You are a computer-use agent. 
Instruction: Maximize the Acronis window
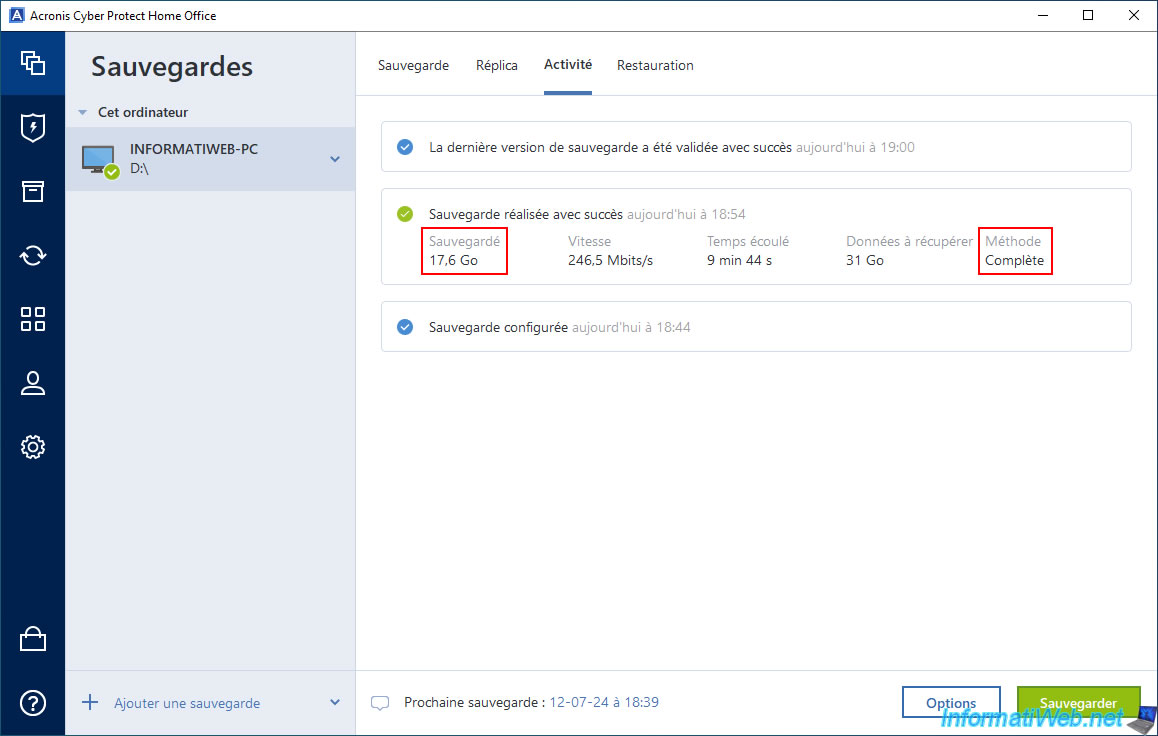1088,16
